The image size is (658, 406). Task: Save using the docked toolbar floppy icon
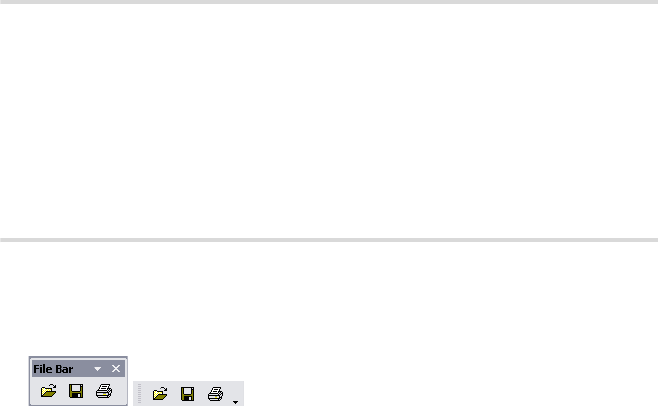click(188, 394)
